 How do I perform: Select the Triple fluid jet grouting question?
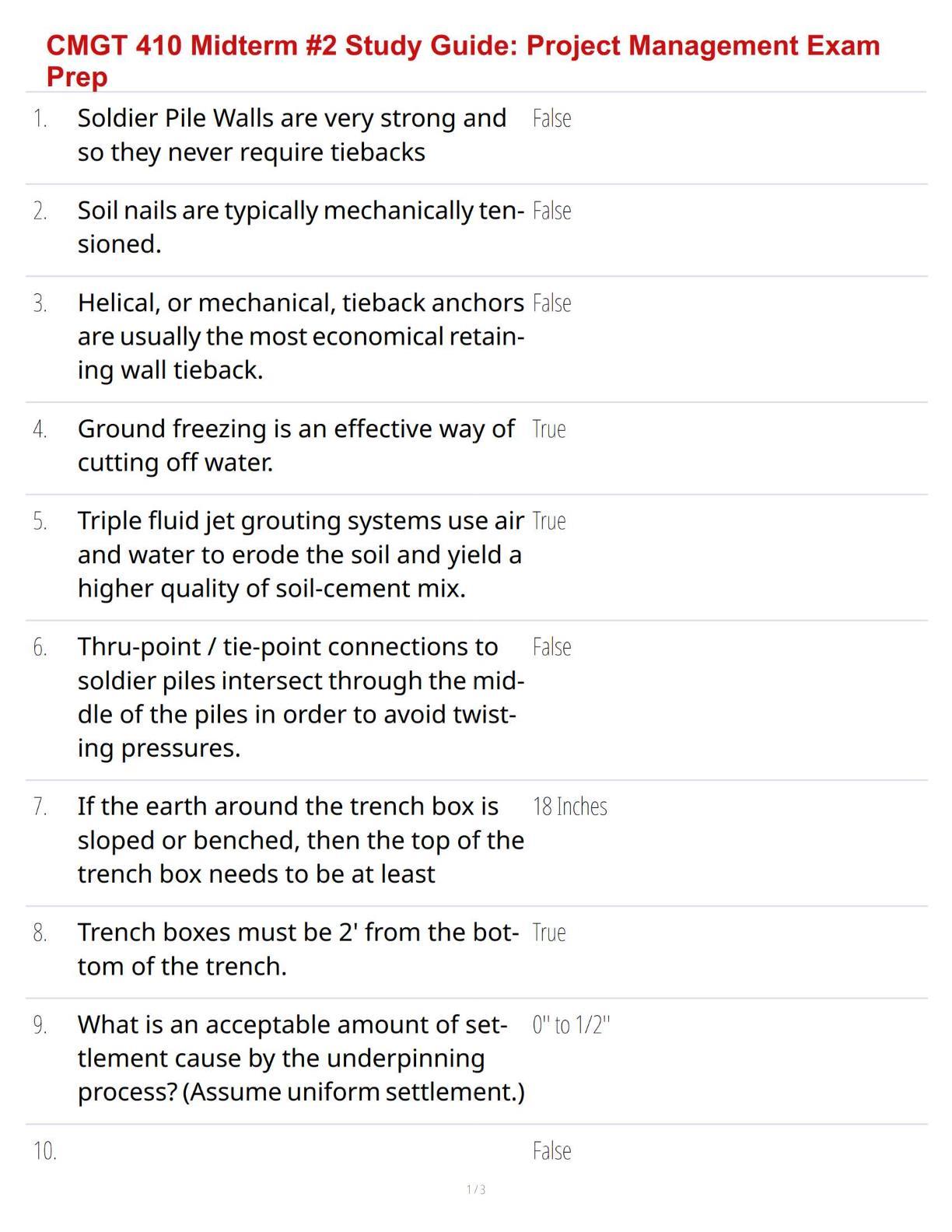pos(301,554)
